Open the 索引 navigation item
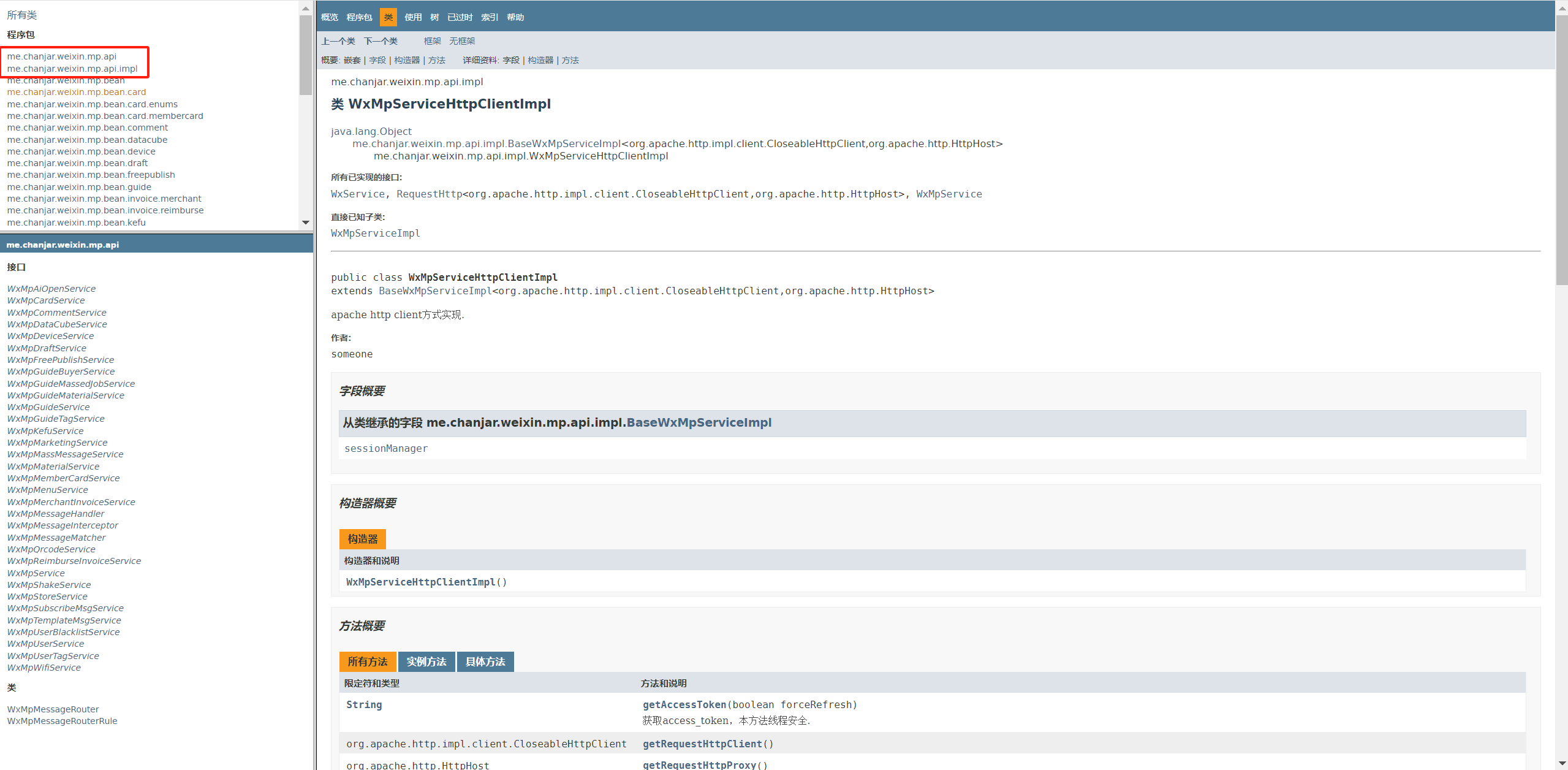Image resolution: width=1568 pixels, height=770 pixels. coord(489,17)
